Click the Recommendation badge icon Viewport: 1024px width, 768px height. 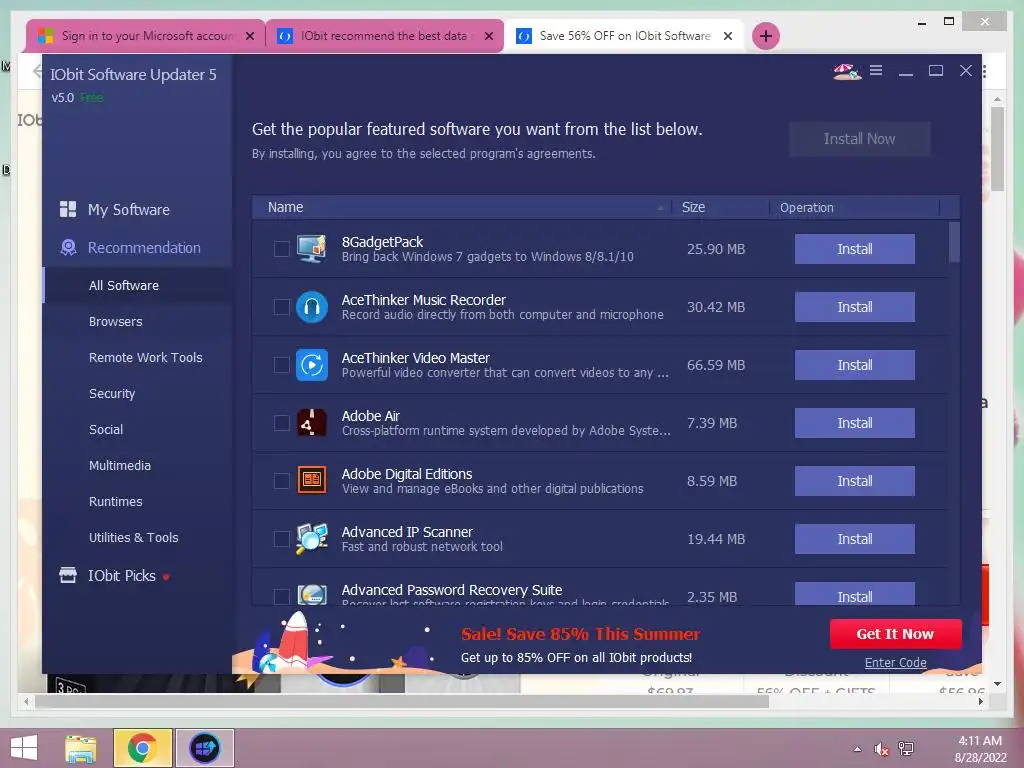(68, 247)
